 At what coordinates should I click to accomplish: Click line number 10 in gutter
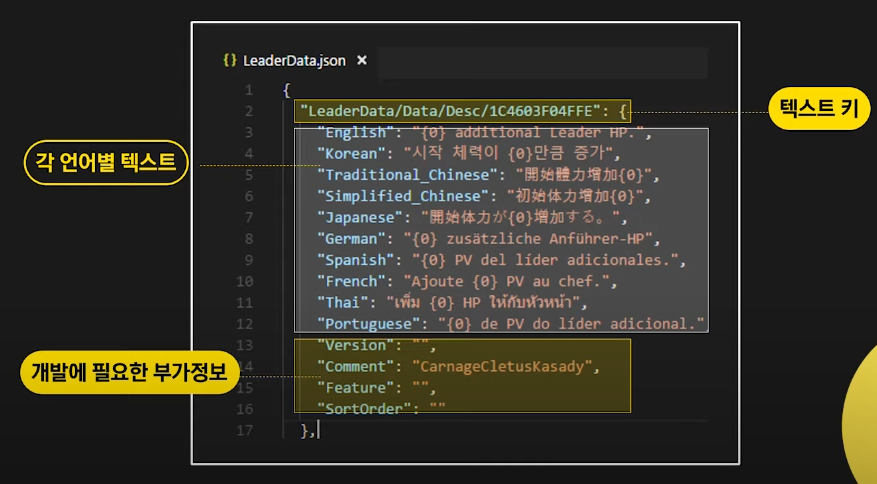coord(244,281)
